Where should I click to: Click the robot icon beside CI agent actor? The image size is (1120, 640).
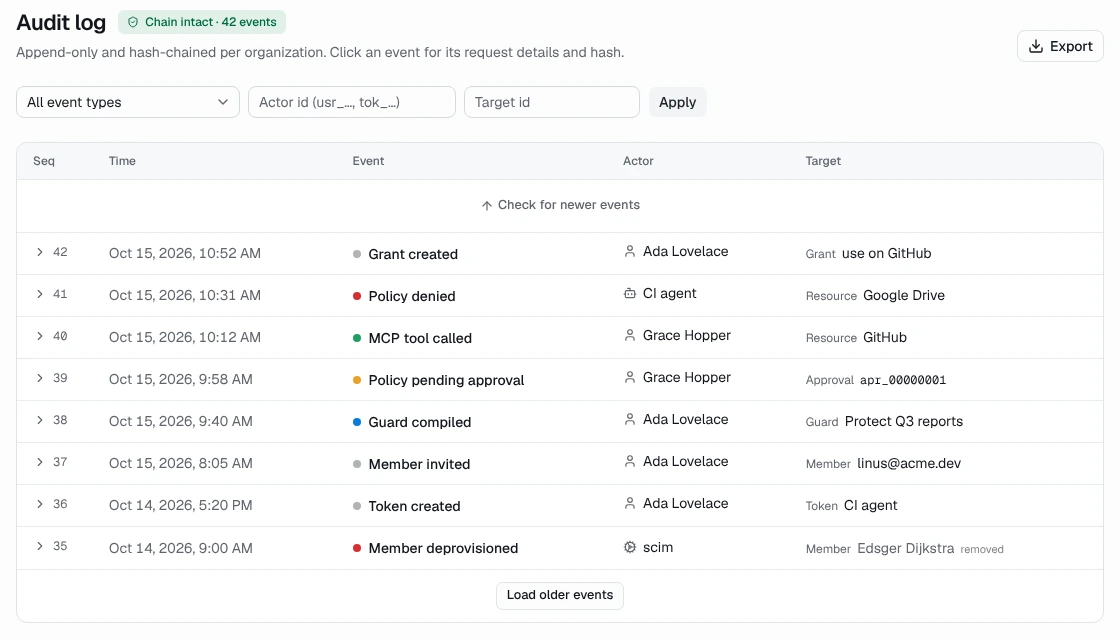click(x=629, y=294)
